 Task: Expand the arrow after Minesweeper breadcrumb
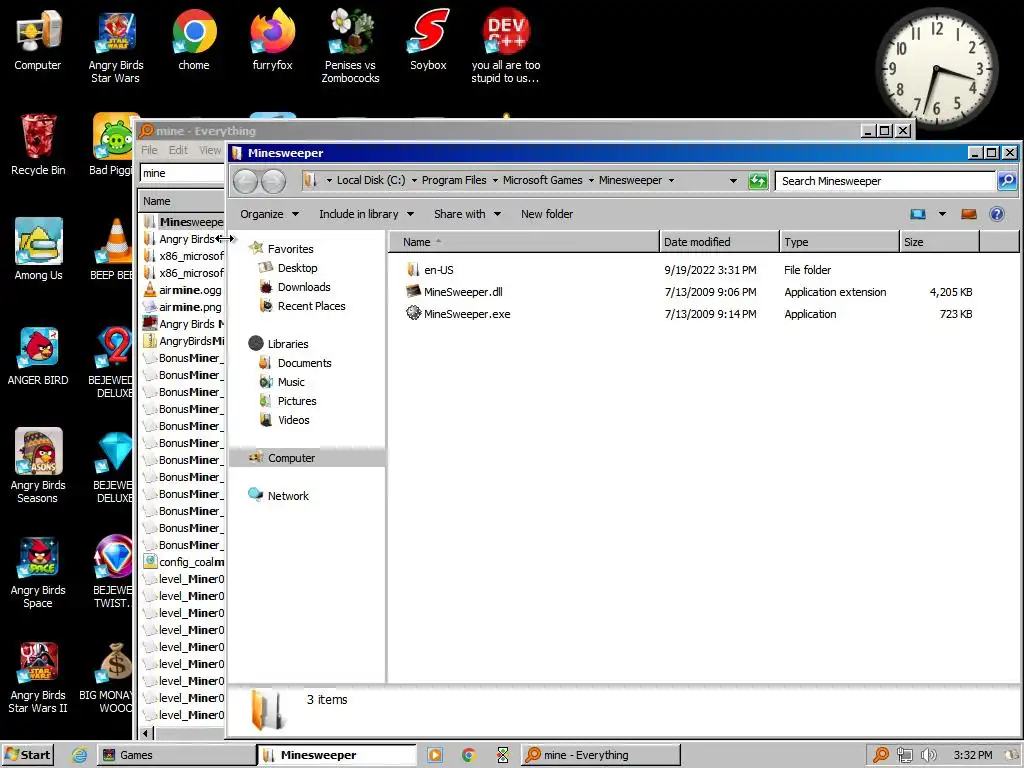(x=671, y=181)
